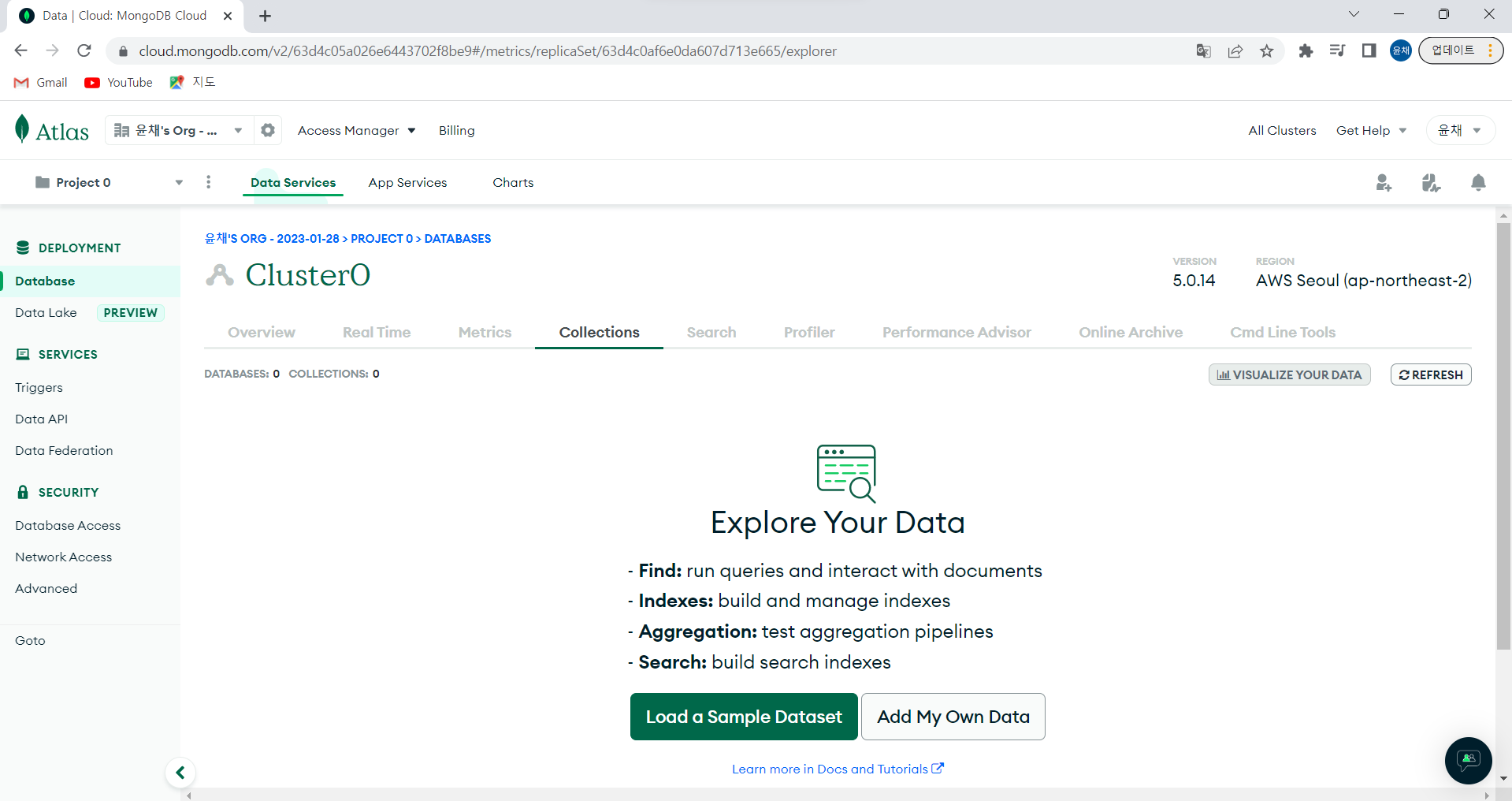Open the Online Archive tab
The height and width of the screenshot is (801, 1512).
pos(1131,333)
